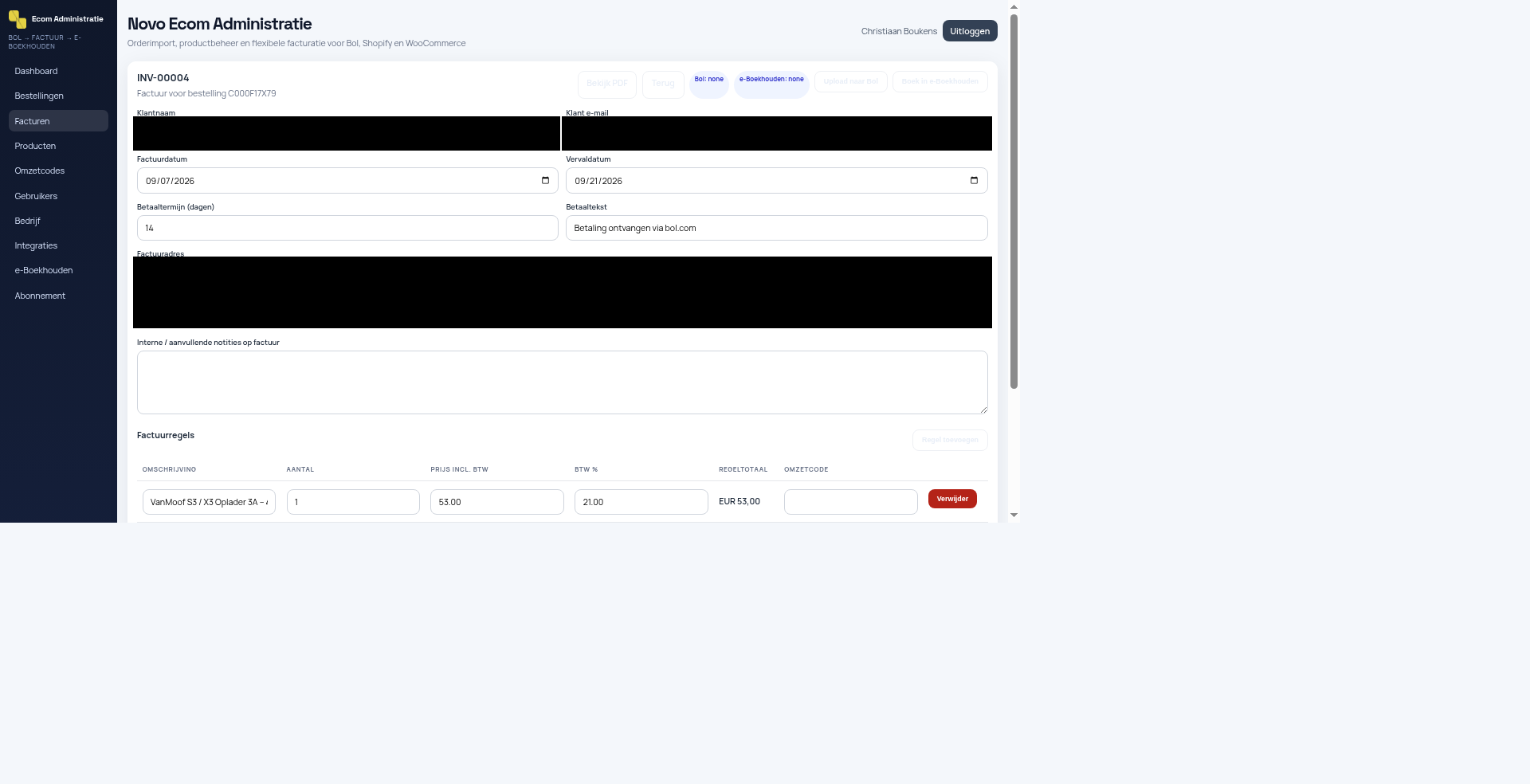This screenshot has width=1530, height=784.
Task: Click the invoice number INV-00004
Action: pos(163,78)
